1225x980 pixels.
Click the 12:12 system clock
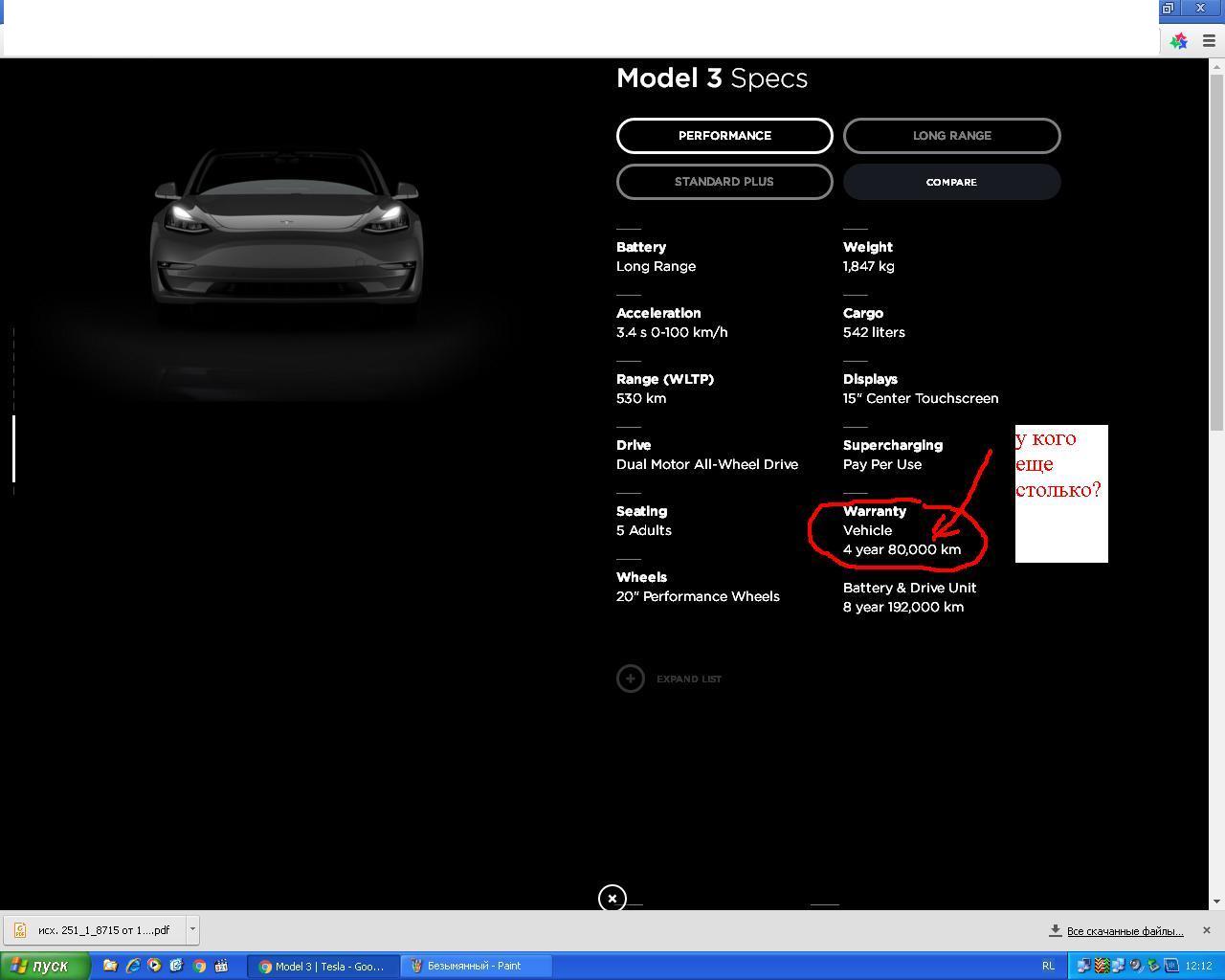(1198, 966)
